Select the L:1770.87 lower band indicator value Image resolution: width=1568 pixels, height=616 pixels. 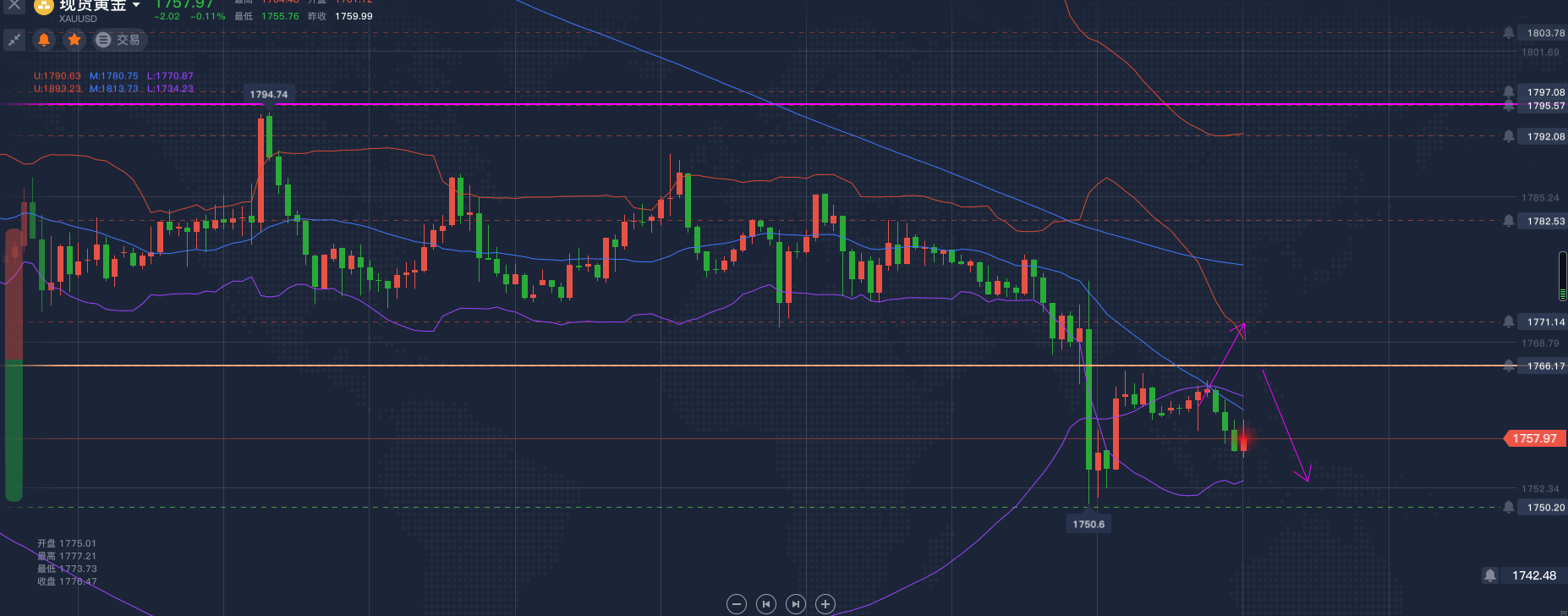(x=170, y=76)
